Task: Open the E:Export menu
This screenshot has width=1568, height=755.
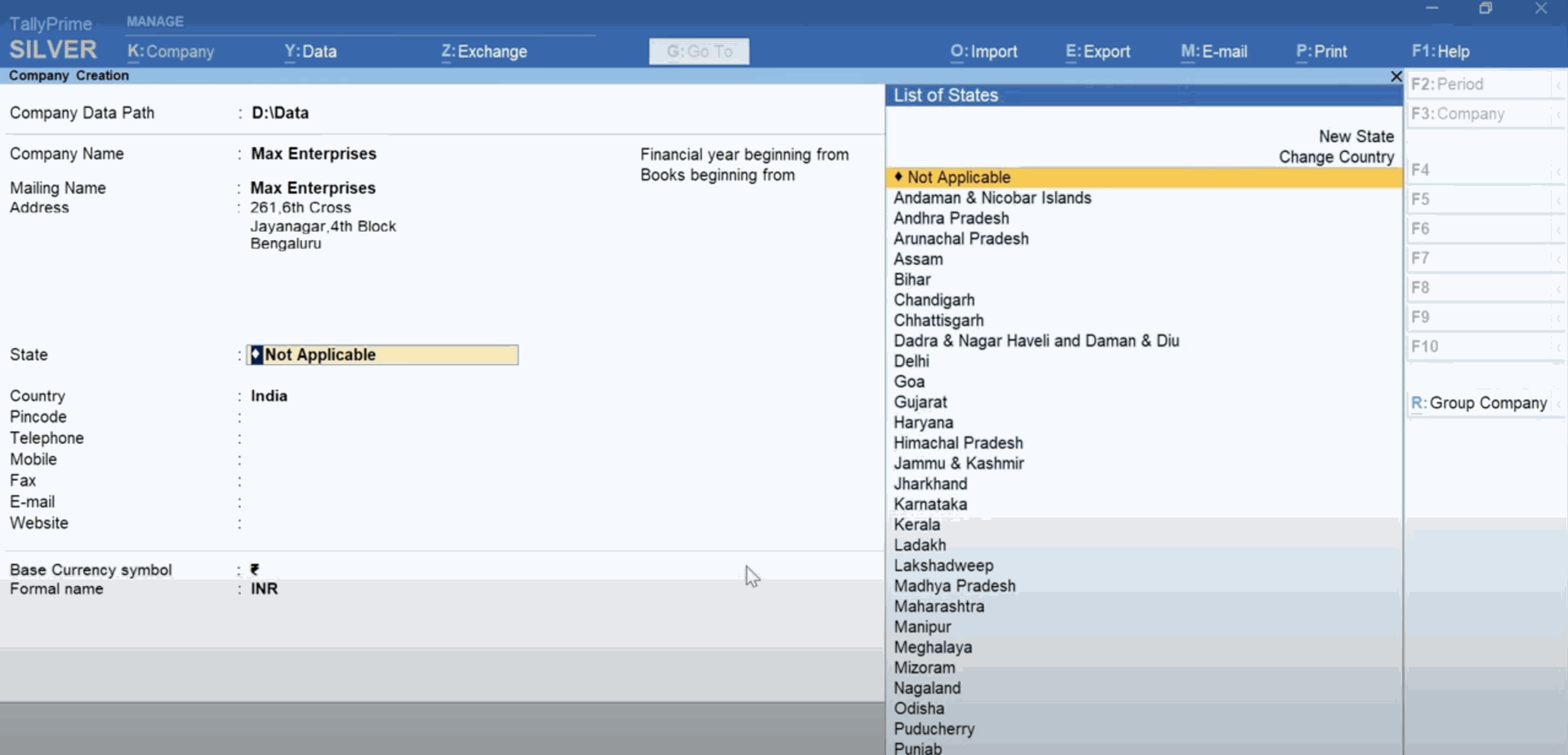Action: click(x=1098, y=51)
